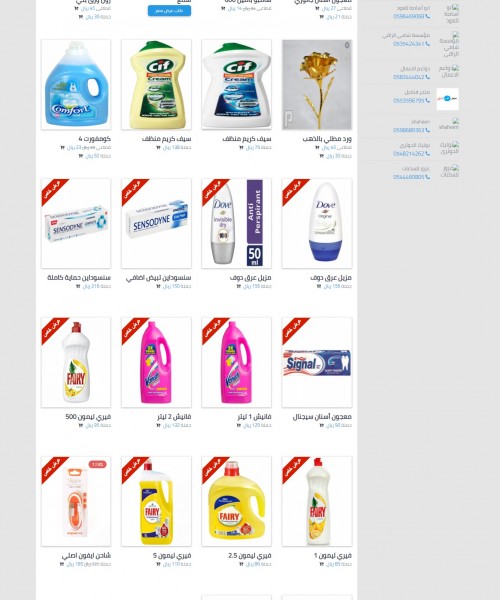This screenshot has width=500, height=600.
Task: Click the phone icon beside 0544660805
Action: (x=427, y=177)
